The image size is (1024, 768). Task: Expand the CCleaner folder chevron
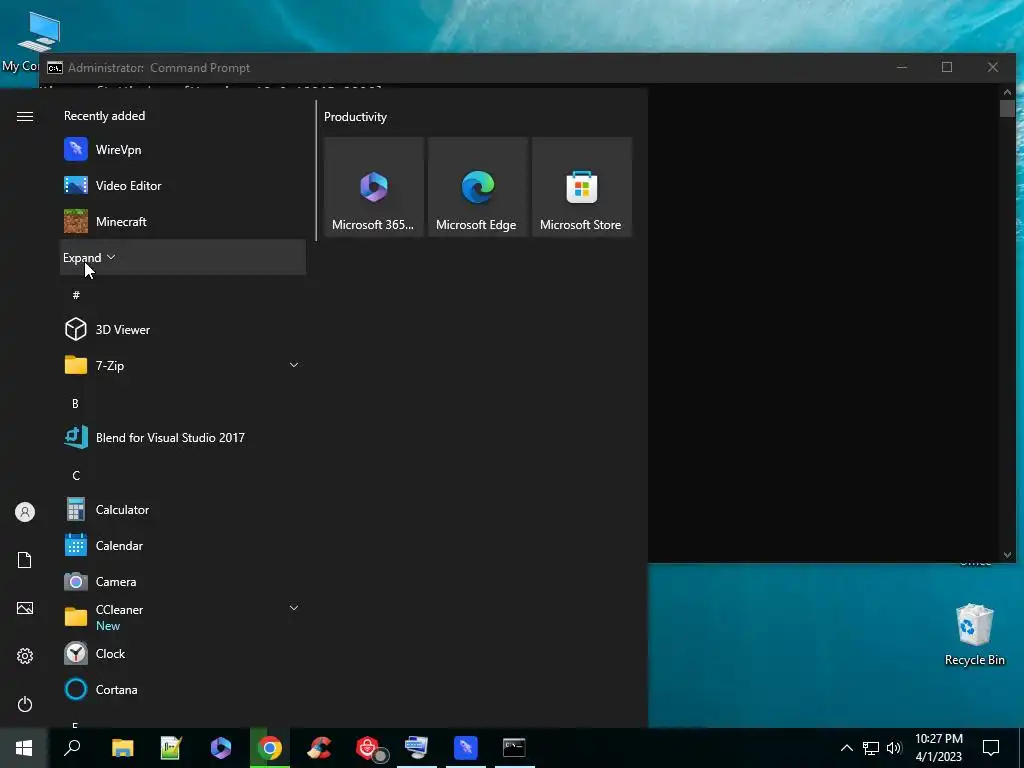tap(294, 608)
